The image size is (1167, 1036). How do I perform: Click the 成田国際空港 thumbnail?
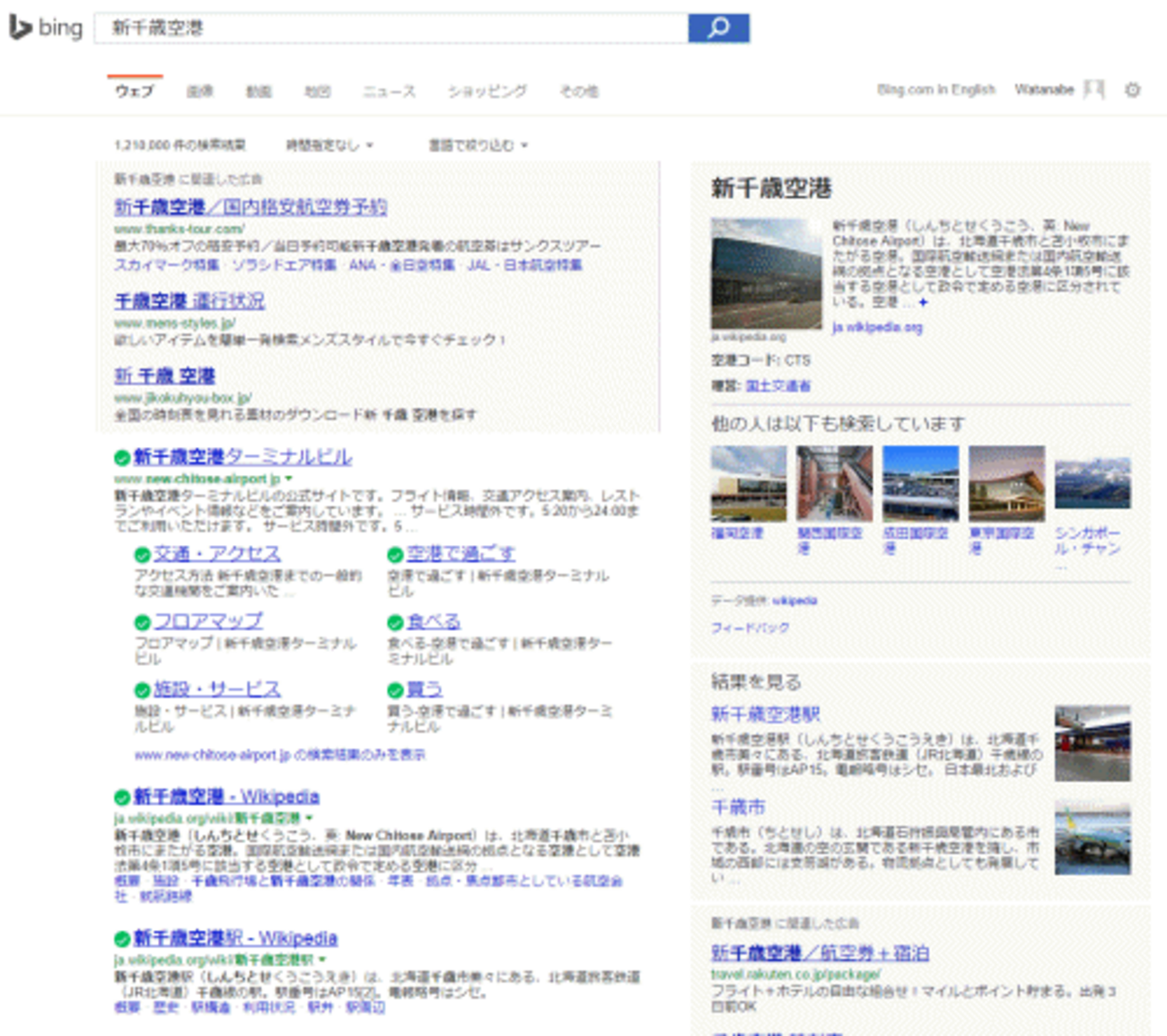[x=920, y=483]
